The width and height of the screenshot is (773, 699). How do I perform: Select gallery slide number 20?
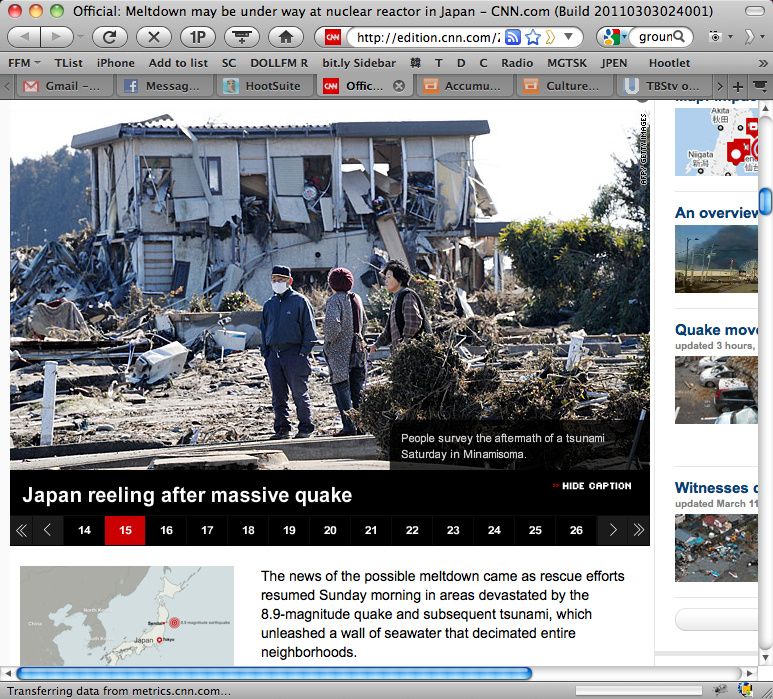tap(330, 530)
